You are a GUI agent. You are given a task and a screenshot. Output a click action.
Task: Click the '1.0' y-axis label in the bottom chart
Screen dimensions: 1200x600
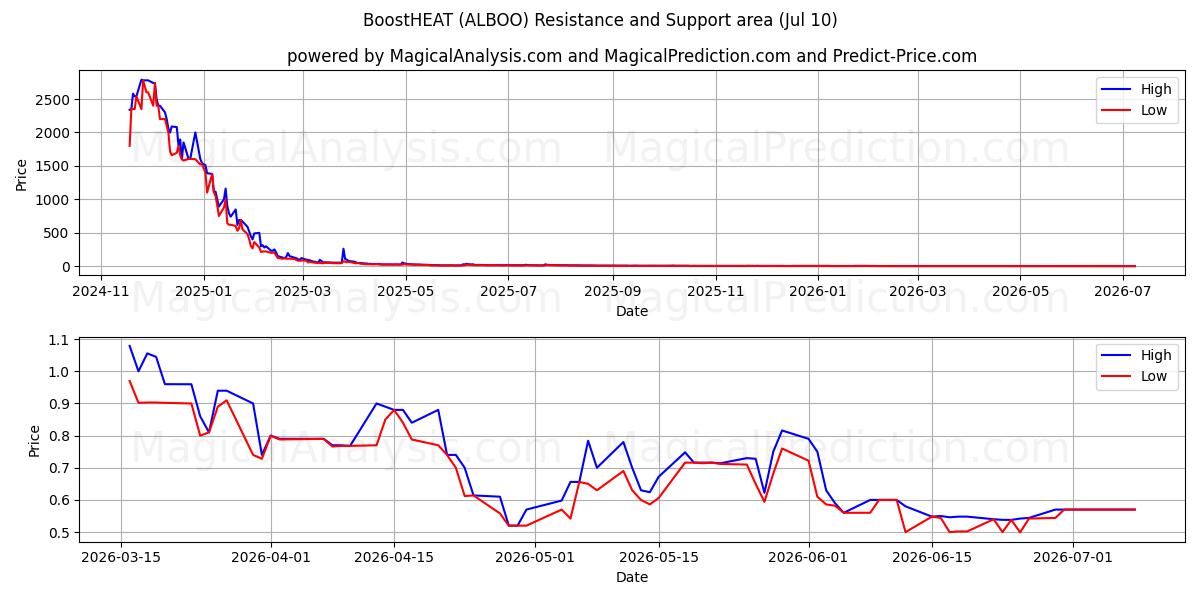click(58, 372)
